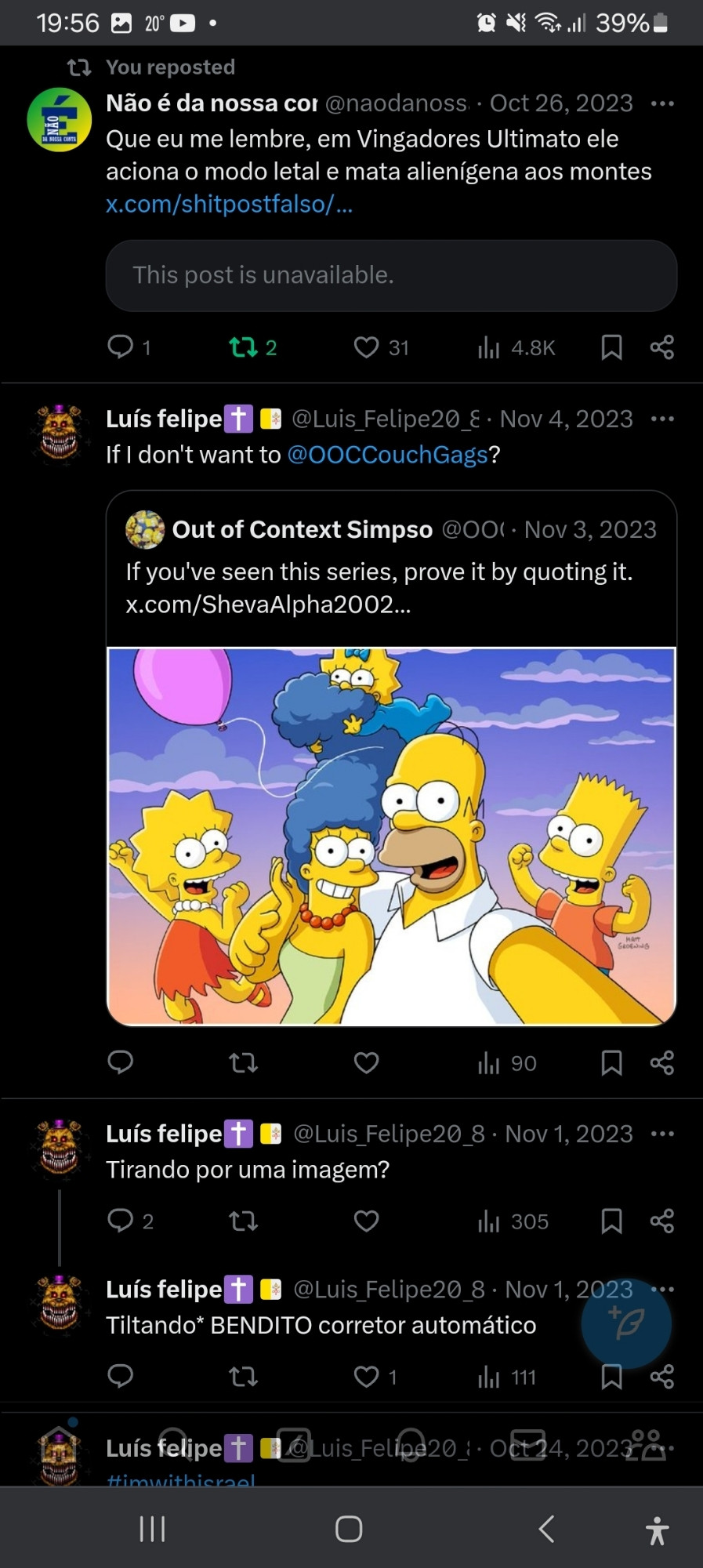Viewport: 703px width, 1568px height.
Task: Tap the Android back navigation button
Action: 547,1529
